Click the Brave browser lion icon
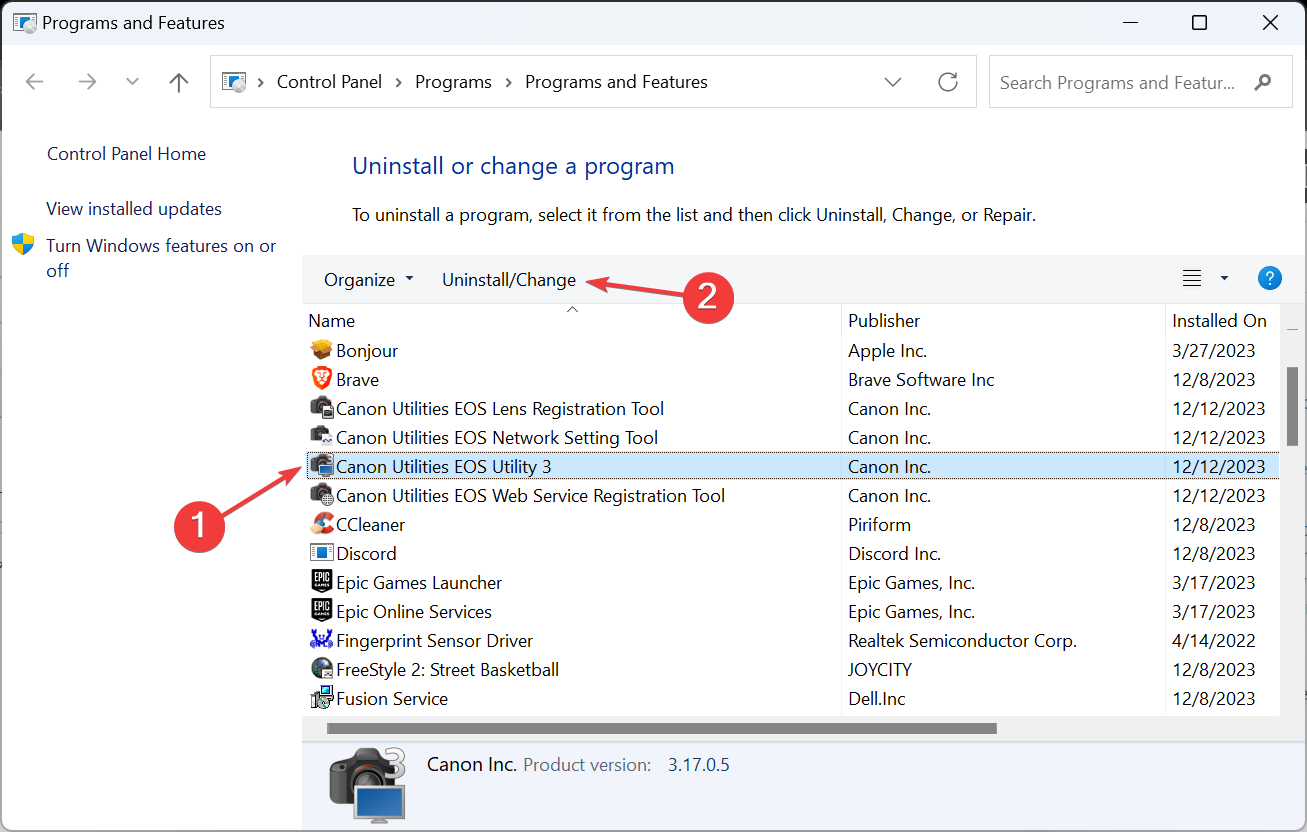Image resolution: width=1307 pixels, height=832 pixels. point(321,379)
